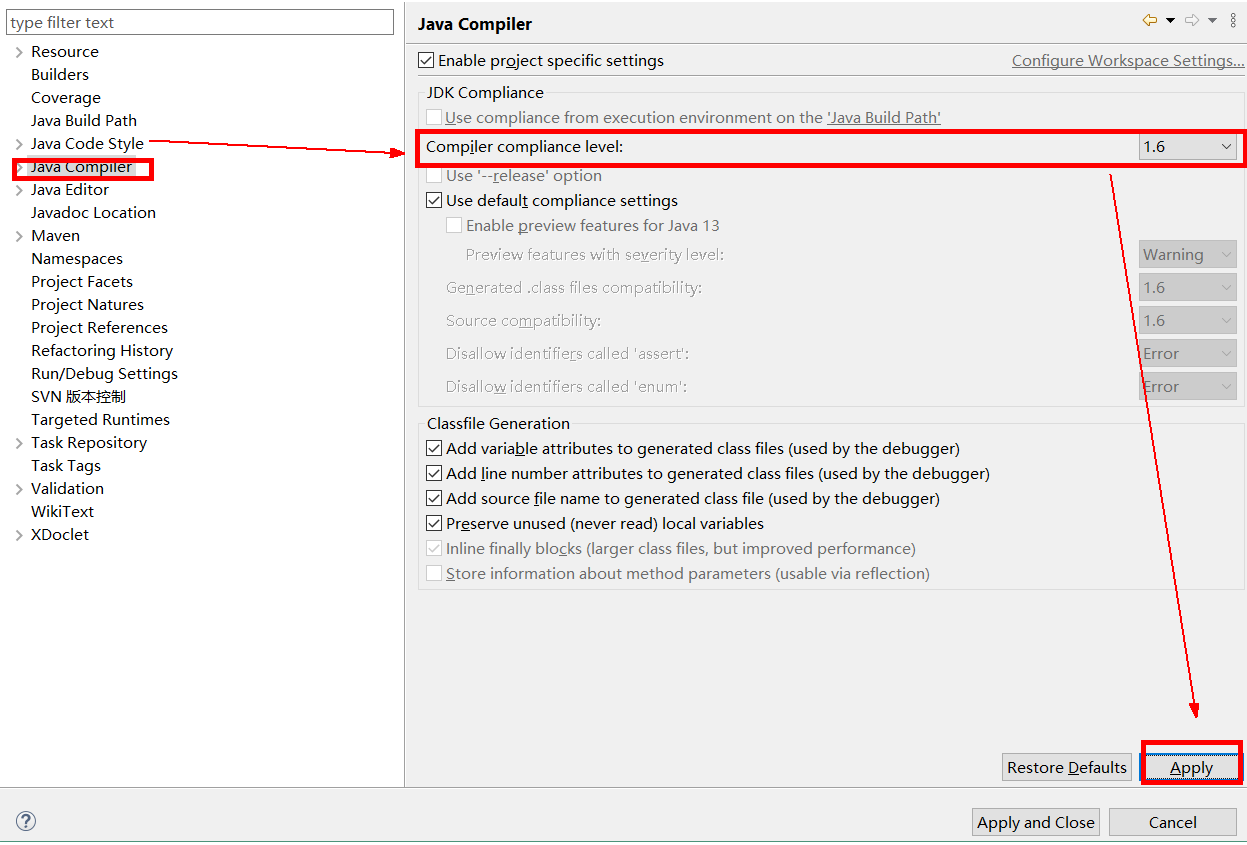Select Java Build Path page
Viewport: 1247px width, 845px height.
coord(84,121)
